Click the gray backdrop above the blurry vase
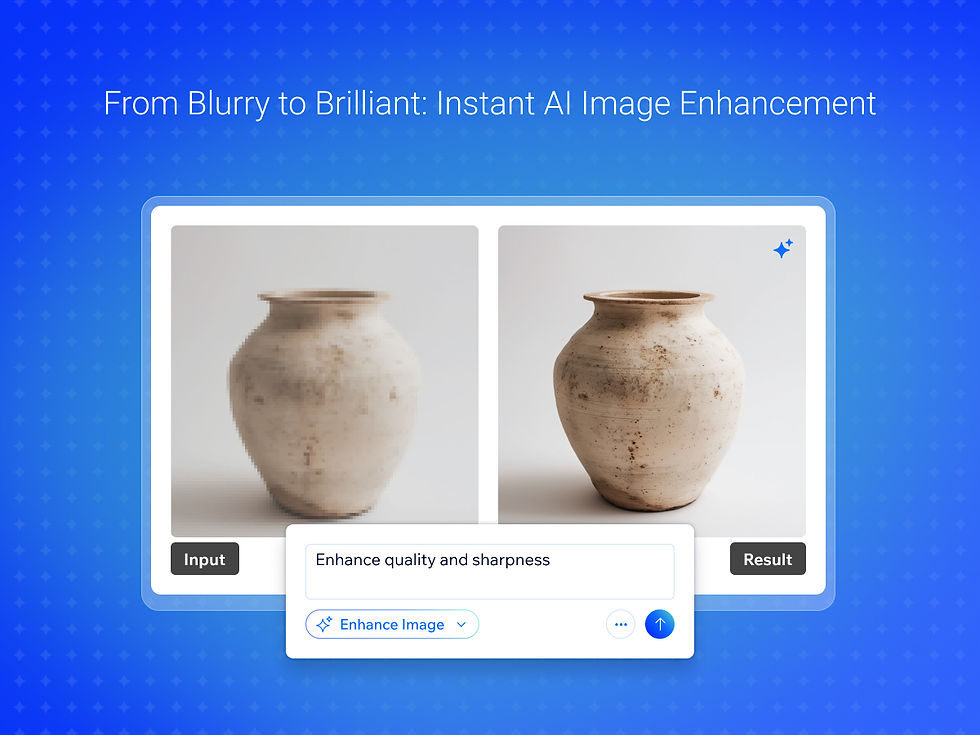 pyautogui.click(x=324, y=256)
